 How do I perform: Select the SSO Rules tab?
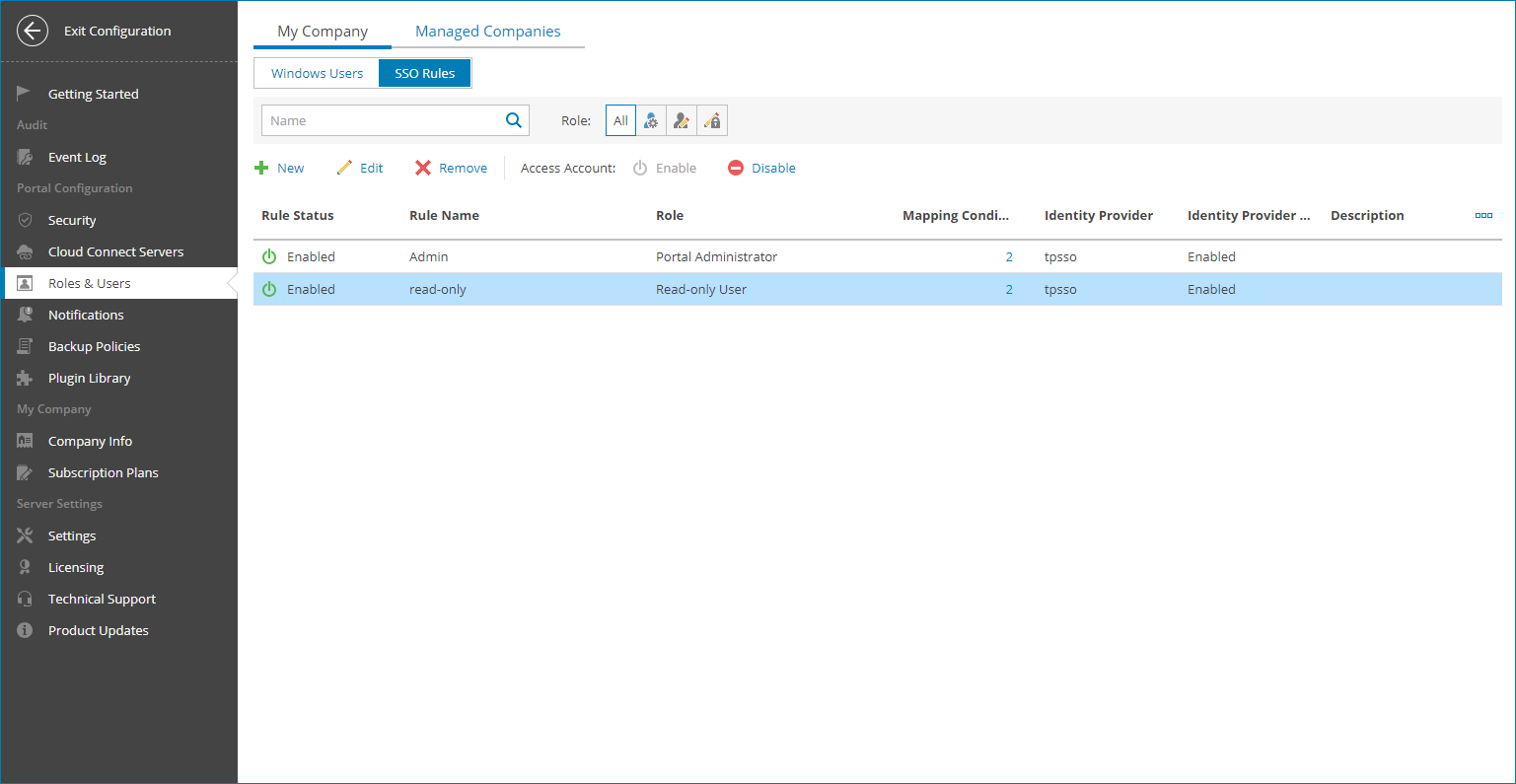(x=425, y=73)
